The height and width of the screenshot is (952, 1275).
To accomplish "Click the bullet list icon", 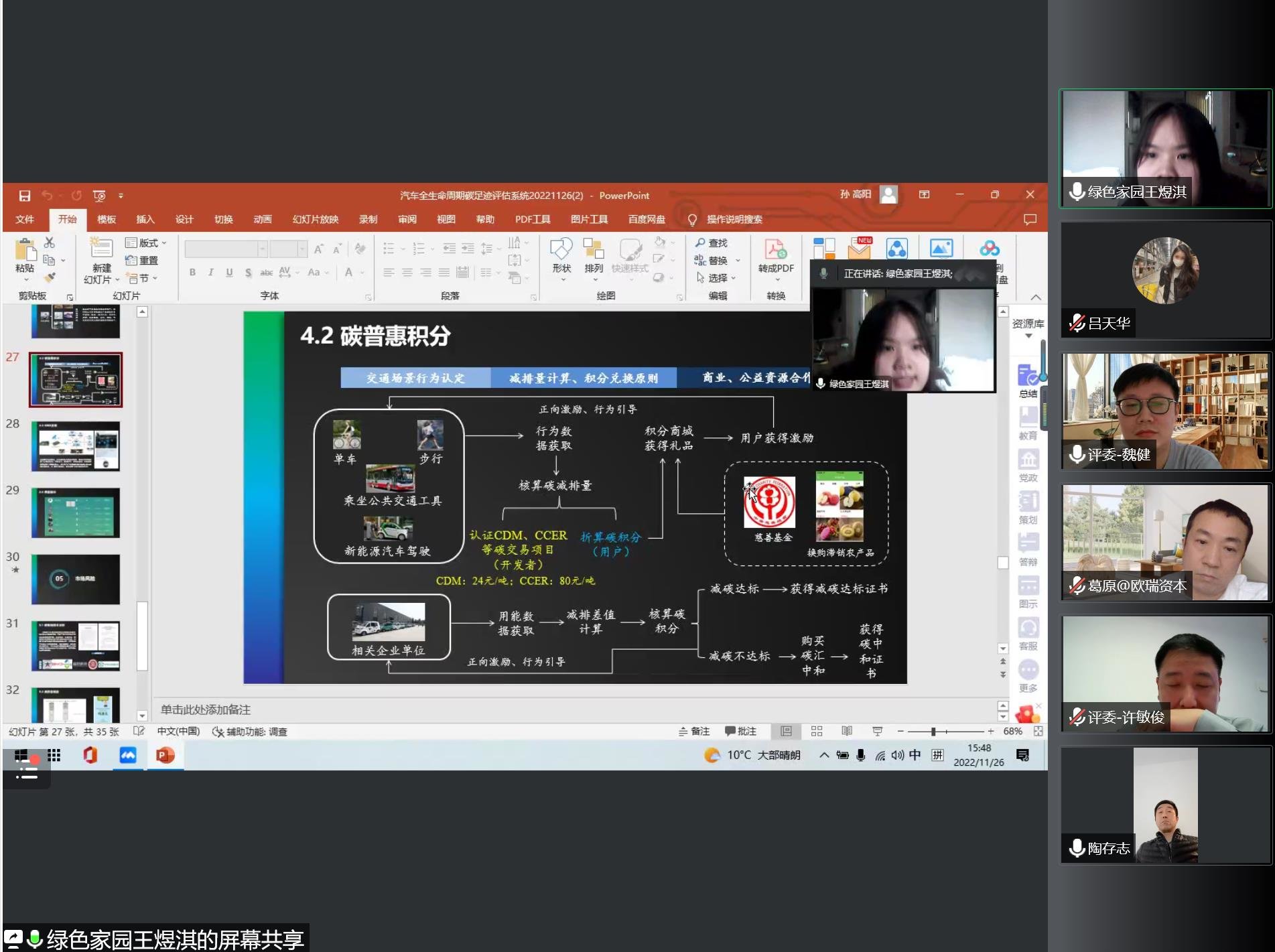I will (x=389, y=249).
